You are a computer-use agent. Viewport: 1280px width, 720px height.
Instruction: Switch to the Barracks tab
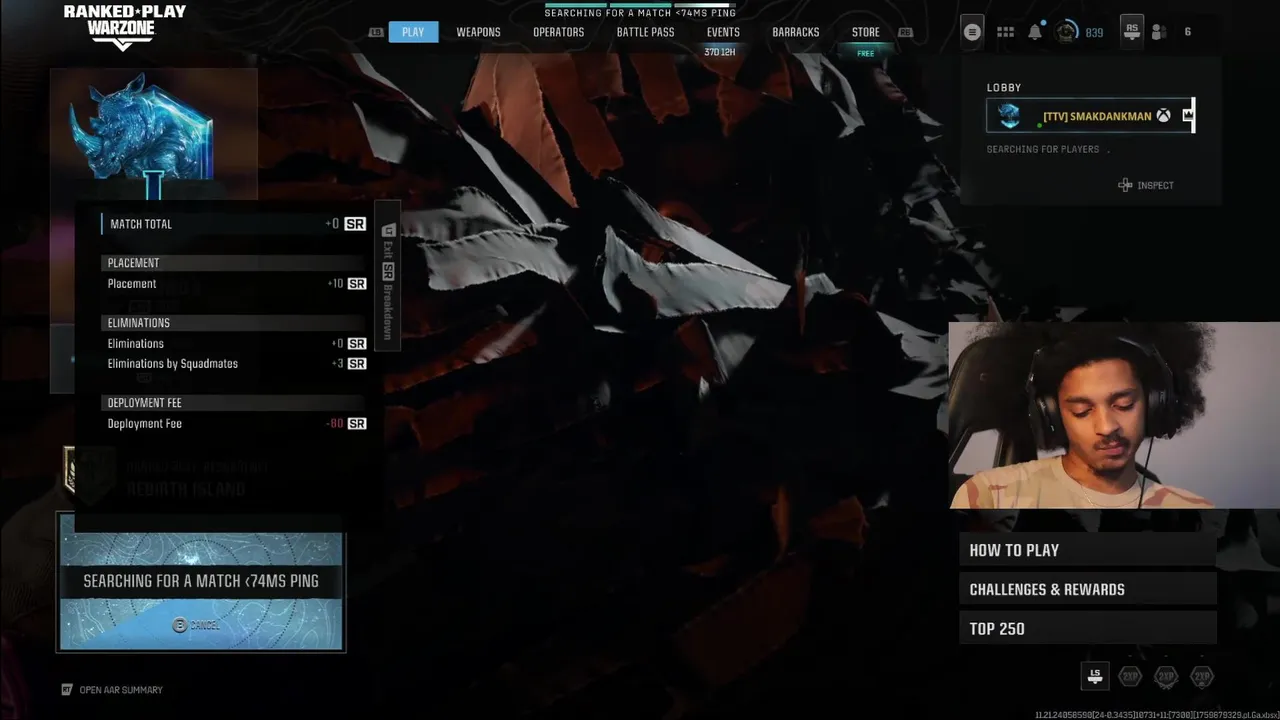click(796, 32)
